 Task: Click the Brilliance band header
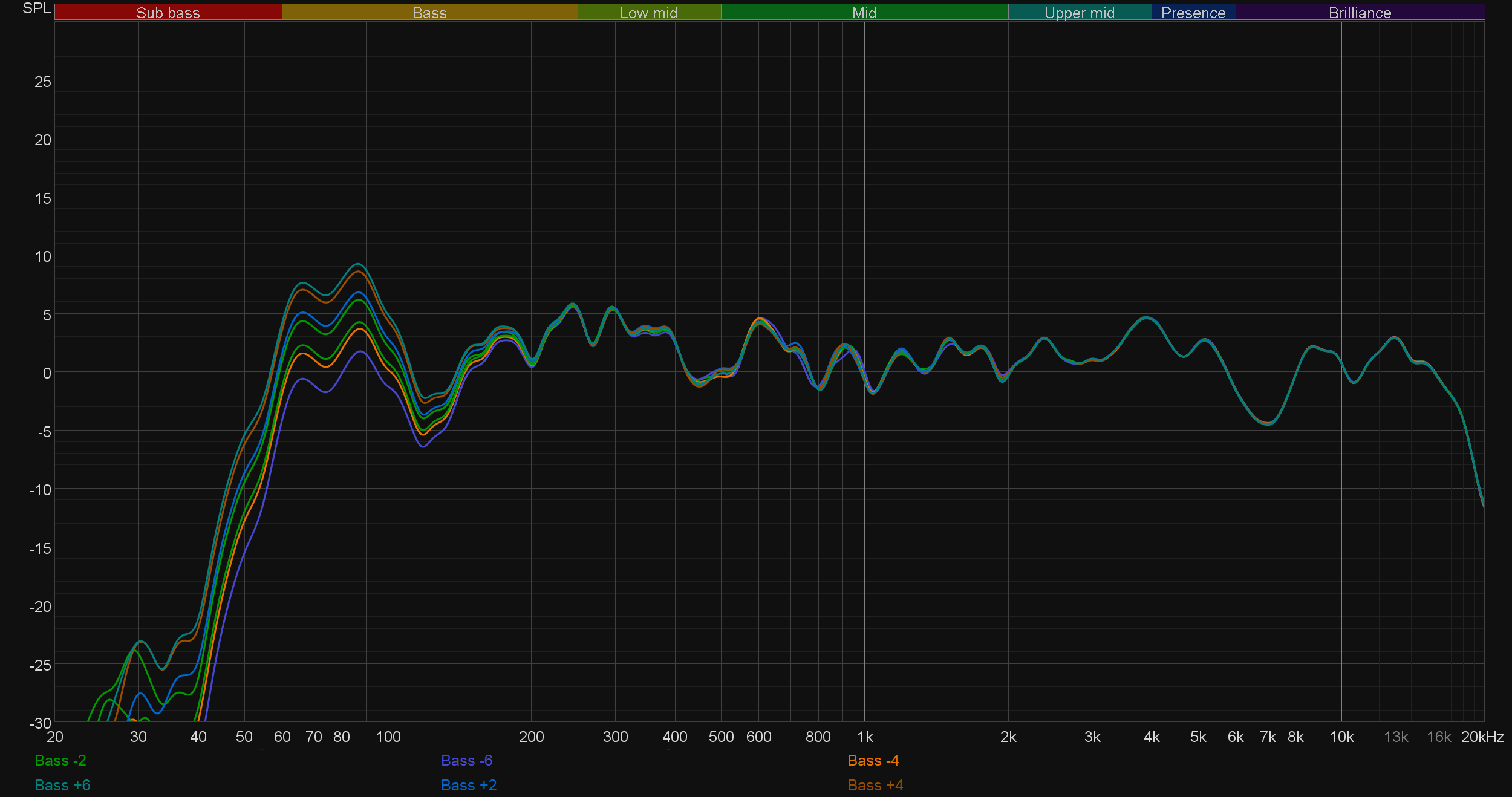[1360, 13]
